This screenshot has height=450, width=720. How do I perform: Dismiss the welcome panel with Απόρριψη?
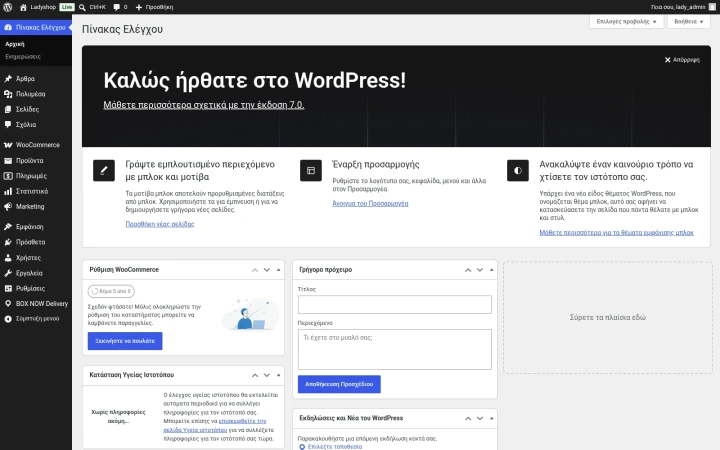coord(682,60)
